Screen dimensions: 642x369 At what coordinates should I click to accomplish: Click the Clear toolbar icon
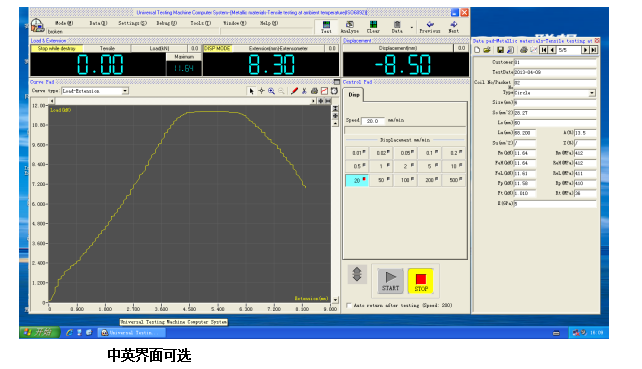pos(373,27)
